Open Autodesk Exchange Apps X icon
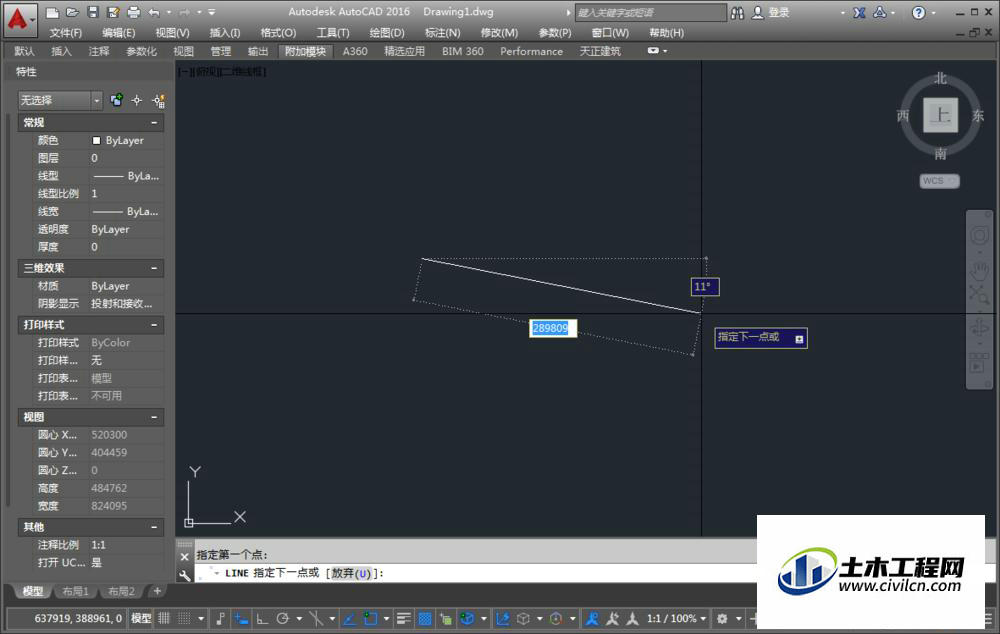Screen dimensions: 1000x634 (x=860, y=13)
